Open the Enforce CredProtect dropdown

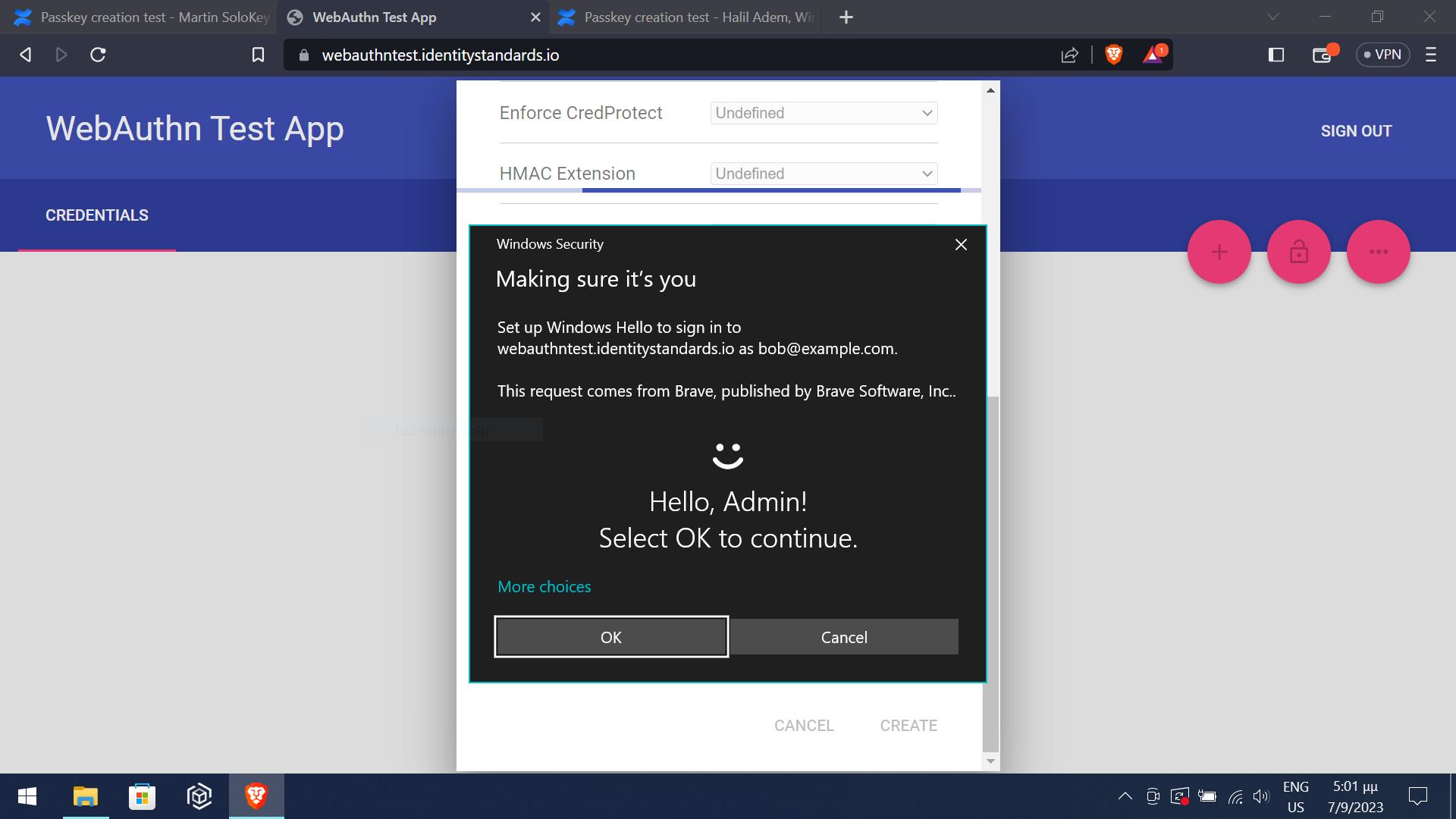(824, 113)
